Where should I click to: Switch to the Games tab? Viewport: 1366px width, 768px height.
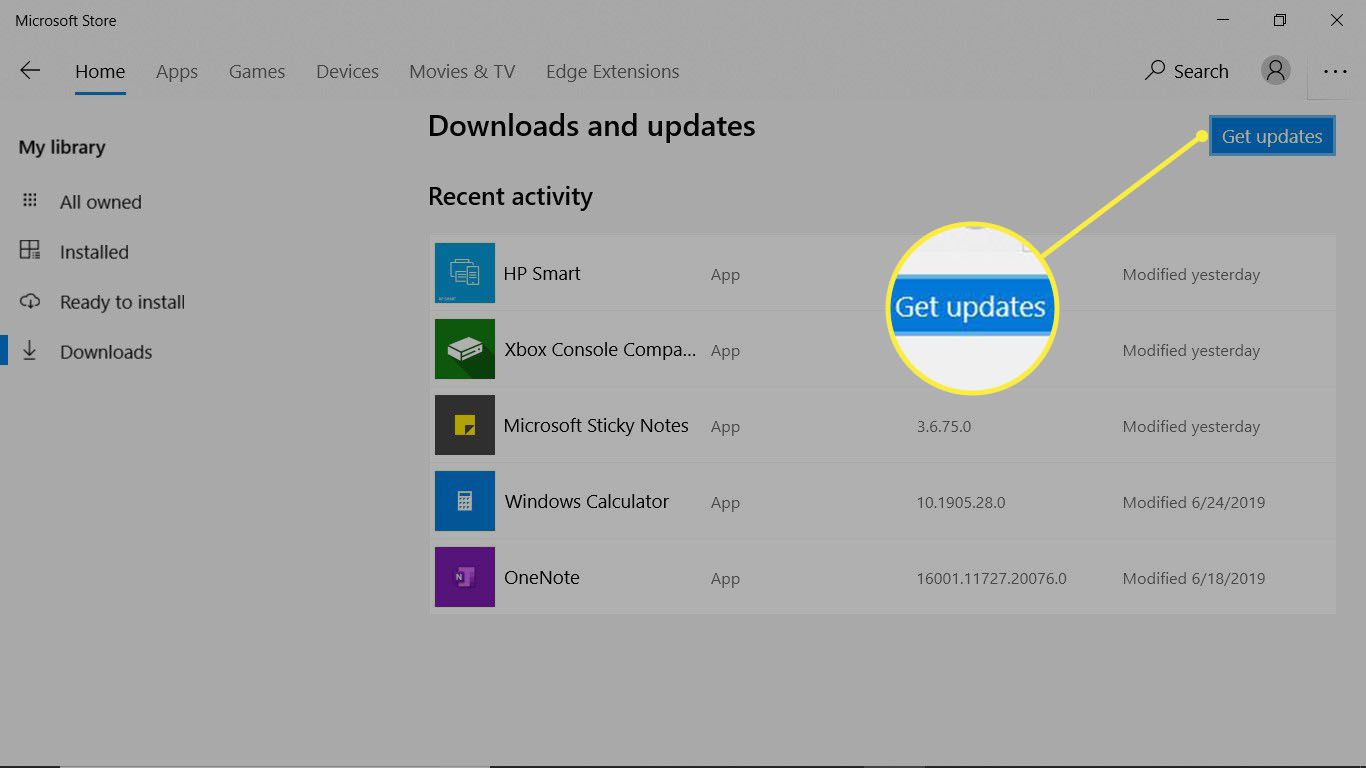click(x=257, y=72)
